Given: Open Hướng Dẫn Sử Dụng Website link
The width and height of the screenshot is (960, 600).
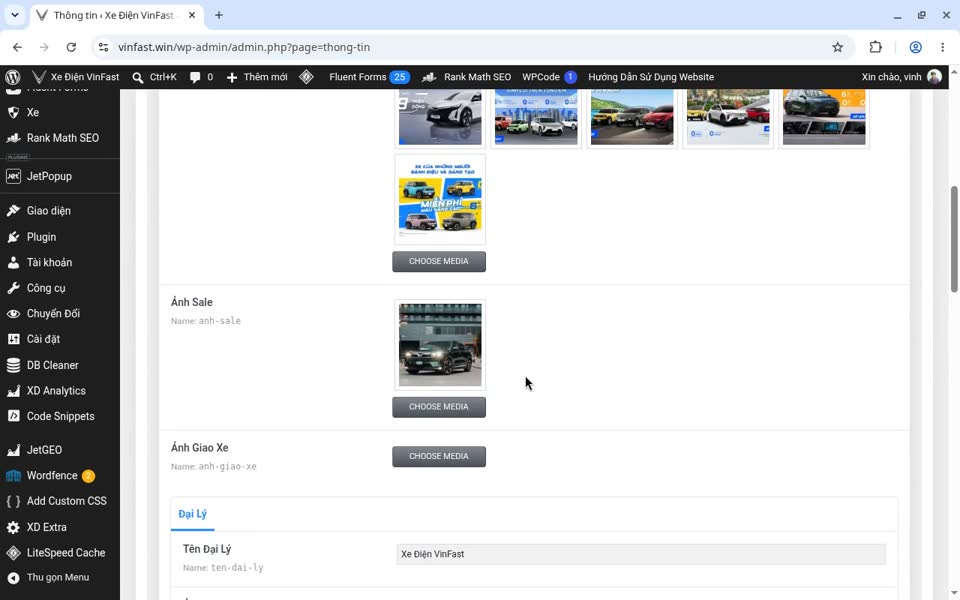Looking at the screenshot, I should tap(651, 77).
